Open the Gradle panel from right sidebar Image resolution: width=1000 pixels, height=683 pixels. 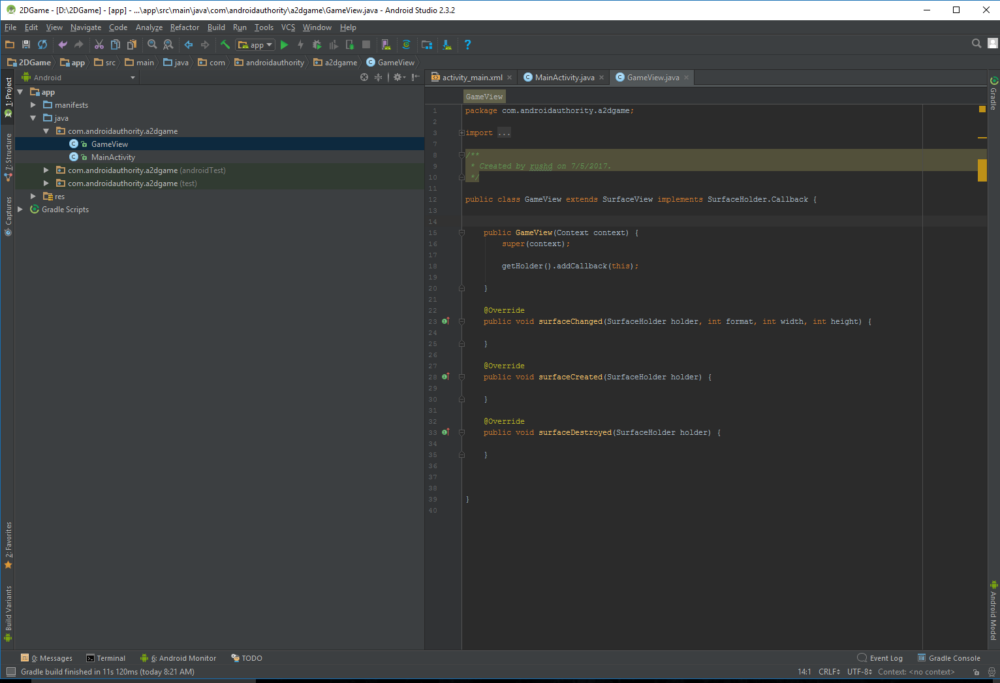click(x=994, y=96)
